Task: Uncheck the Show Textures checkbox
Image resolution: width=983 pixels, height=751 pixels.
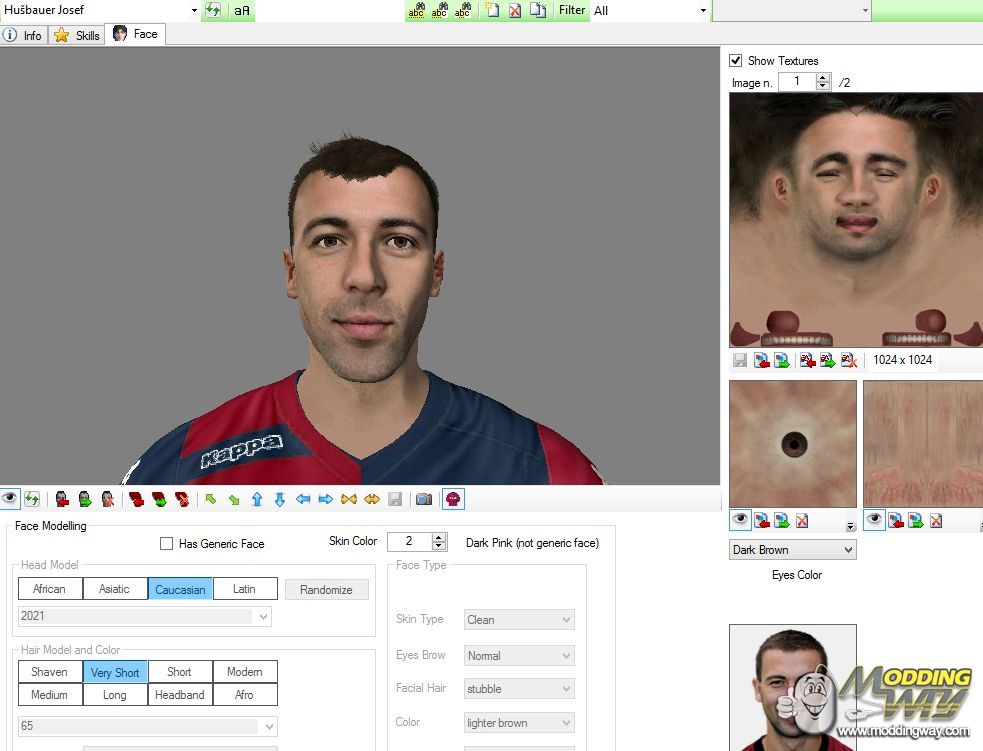Action: (736, 61)
